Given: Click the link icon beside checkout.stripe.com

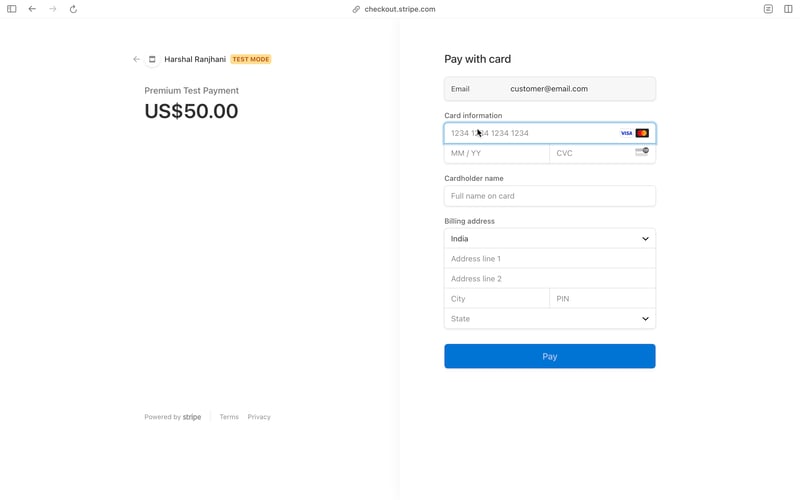Looking at the screenshot, I should tap(356, 9).
